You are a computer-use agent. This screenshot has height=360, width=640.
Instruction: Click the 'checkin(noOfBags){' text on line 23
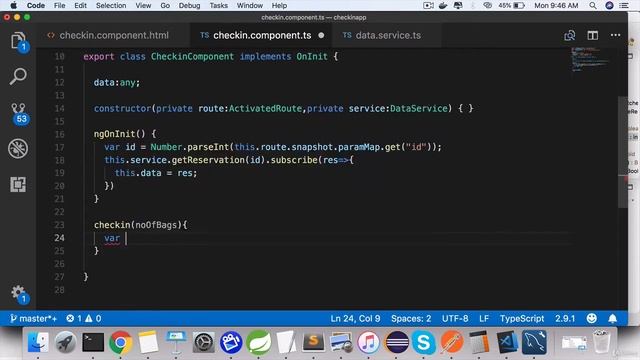point(140,225)
